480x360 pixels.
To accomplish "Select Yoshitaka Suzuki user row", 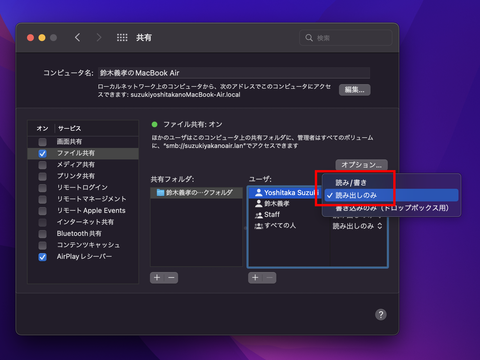I will 285,192.
